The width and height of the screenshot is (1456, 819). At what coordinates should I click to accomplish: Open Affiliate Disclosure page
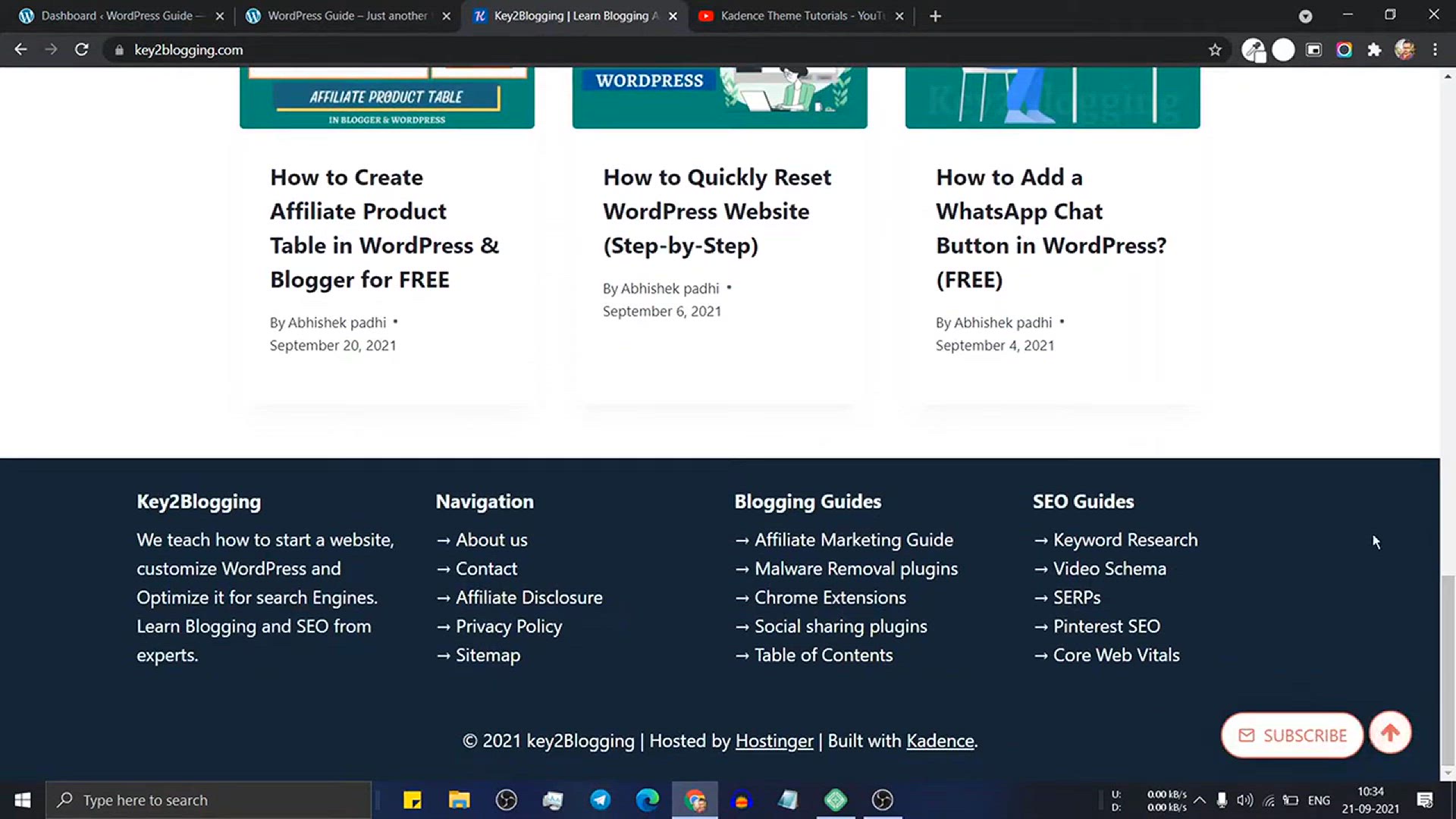529,598
